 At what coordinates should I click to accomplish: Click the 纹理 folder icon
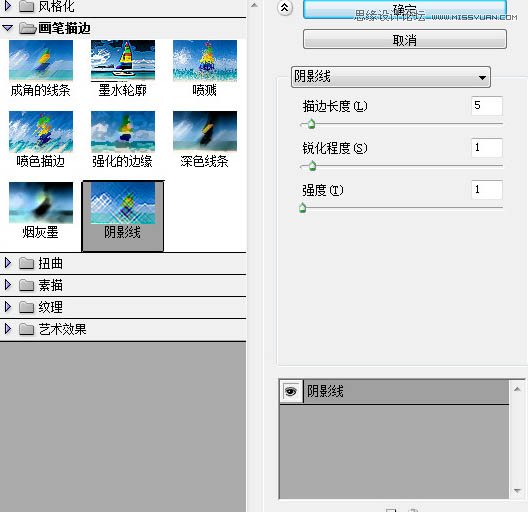[26, 307]
